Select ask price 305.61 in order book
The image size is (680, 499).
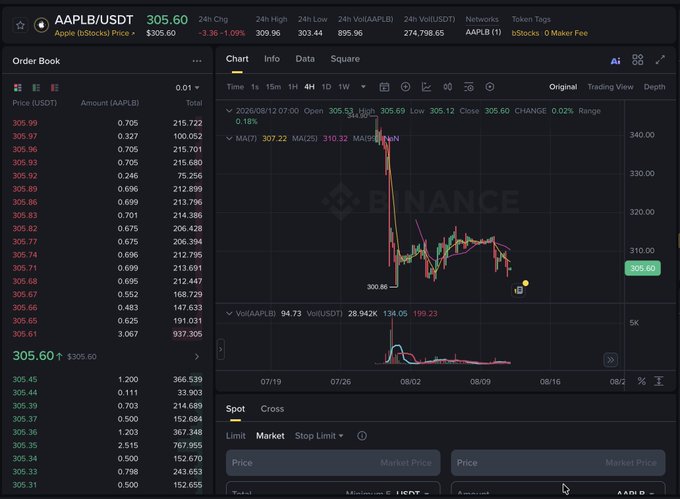(x=25, y=334)
